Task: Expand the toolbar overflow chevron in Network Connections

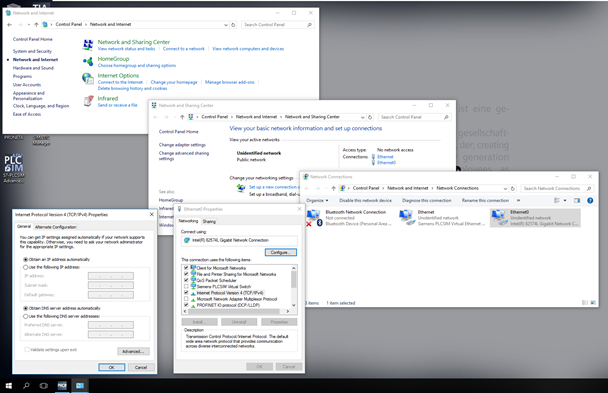Action: click(x=518, y=200)
